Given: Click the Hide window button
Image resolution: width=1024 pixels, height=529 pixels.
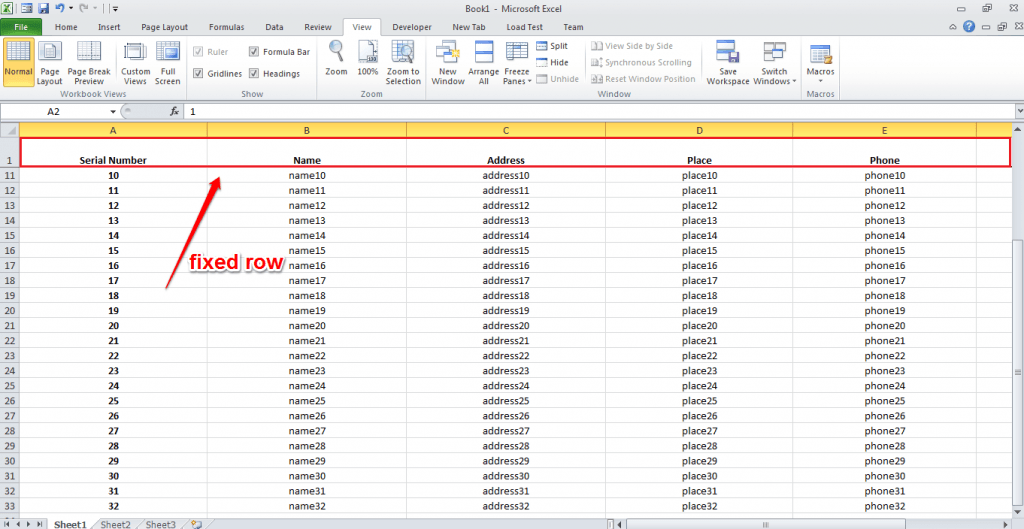Looking at the screenshot, I should [x=552, y=62].
